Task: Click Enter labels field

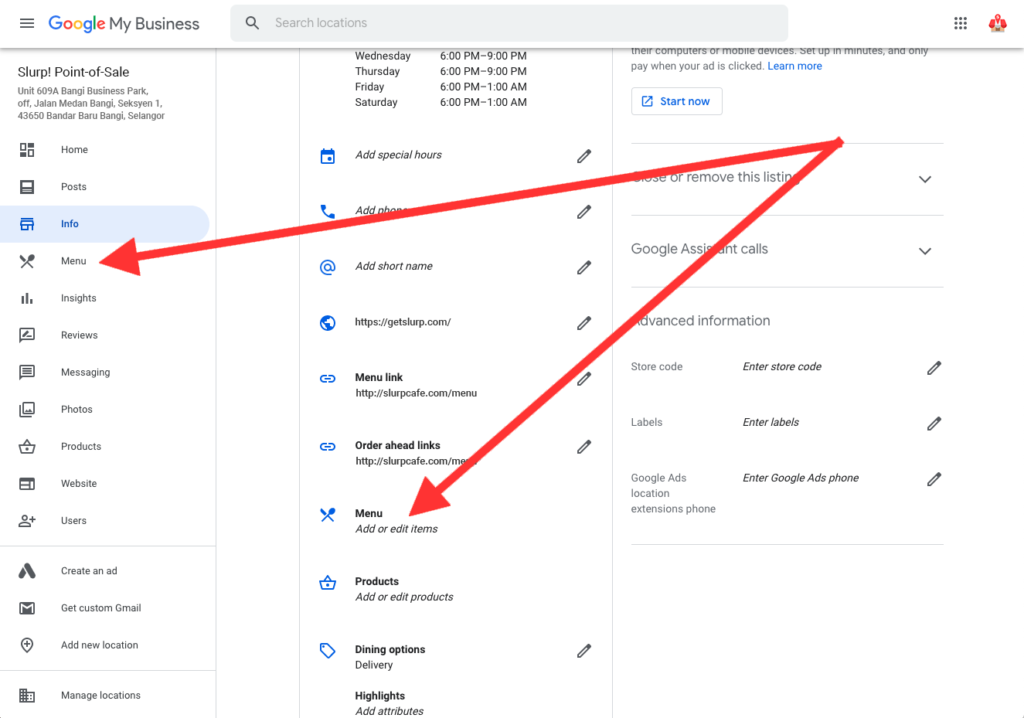Action: coord(771,422)
